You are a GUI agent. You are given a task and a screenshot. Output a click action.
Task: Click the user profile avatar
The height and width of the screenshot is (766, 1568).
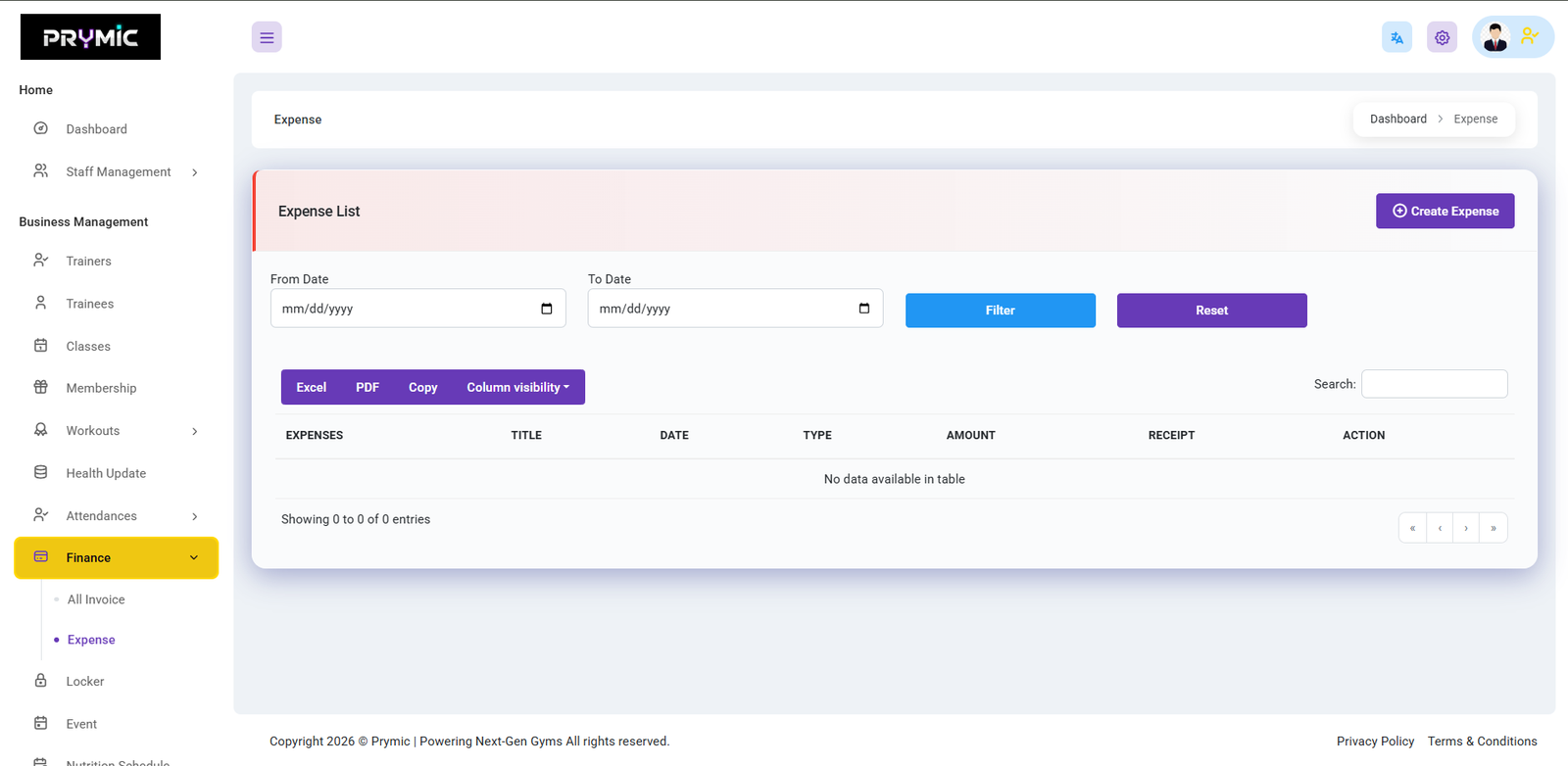pos(1494,37)
